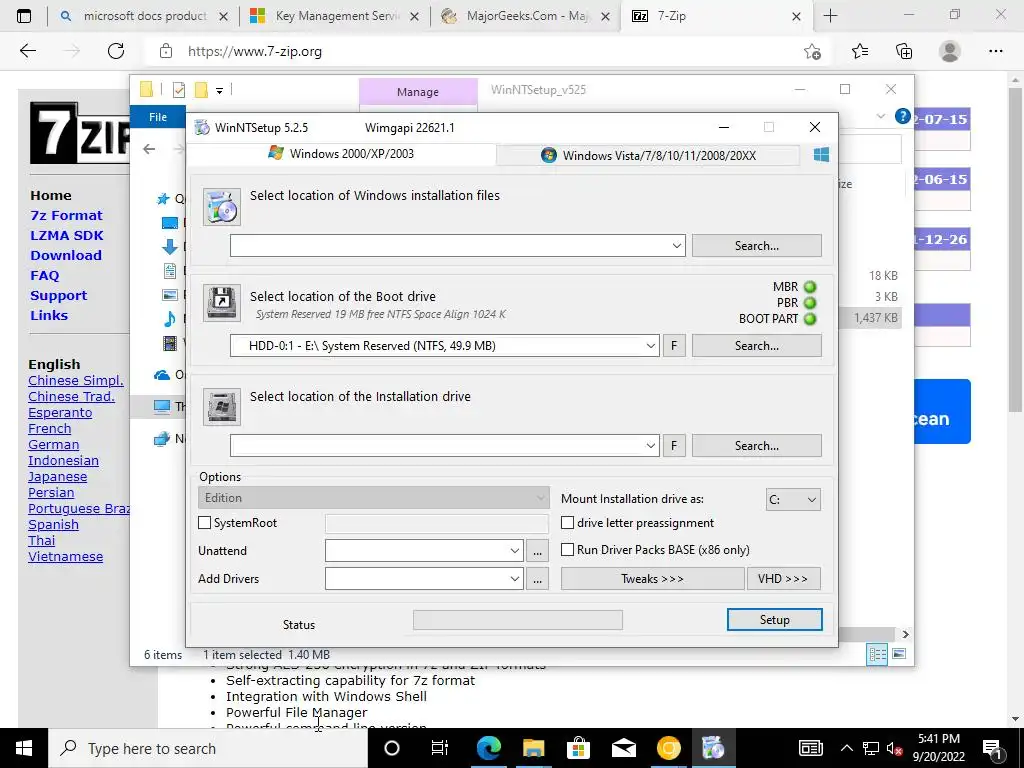1024x768 pixels.
Task: Click the Search button for the Installation drive
Action: [757, 445]
